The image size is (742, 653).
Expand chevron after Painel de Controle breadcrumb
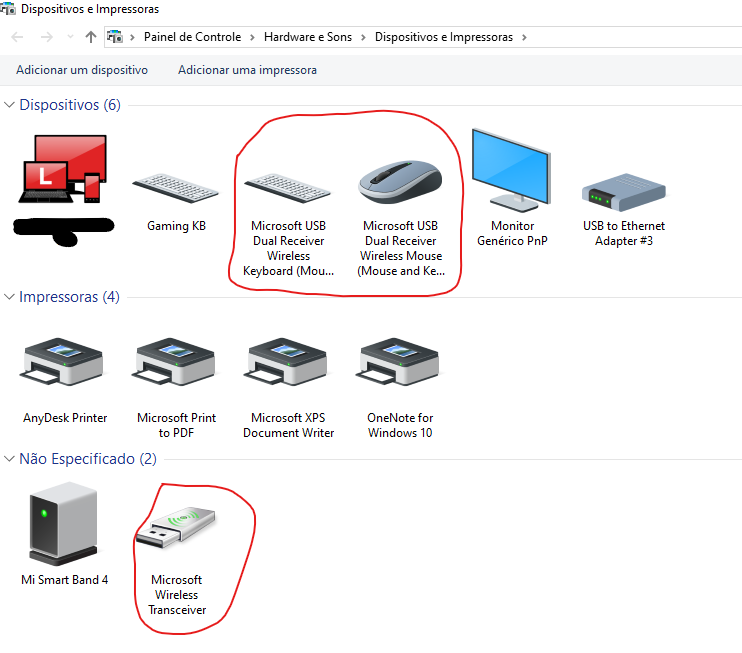(x=252, y=37)
